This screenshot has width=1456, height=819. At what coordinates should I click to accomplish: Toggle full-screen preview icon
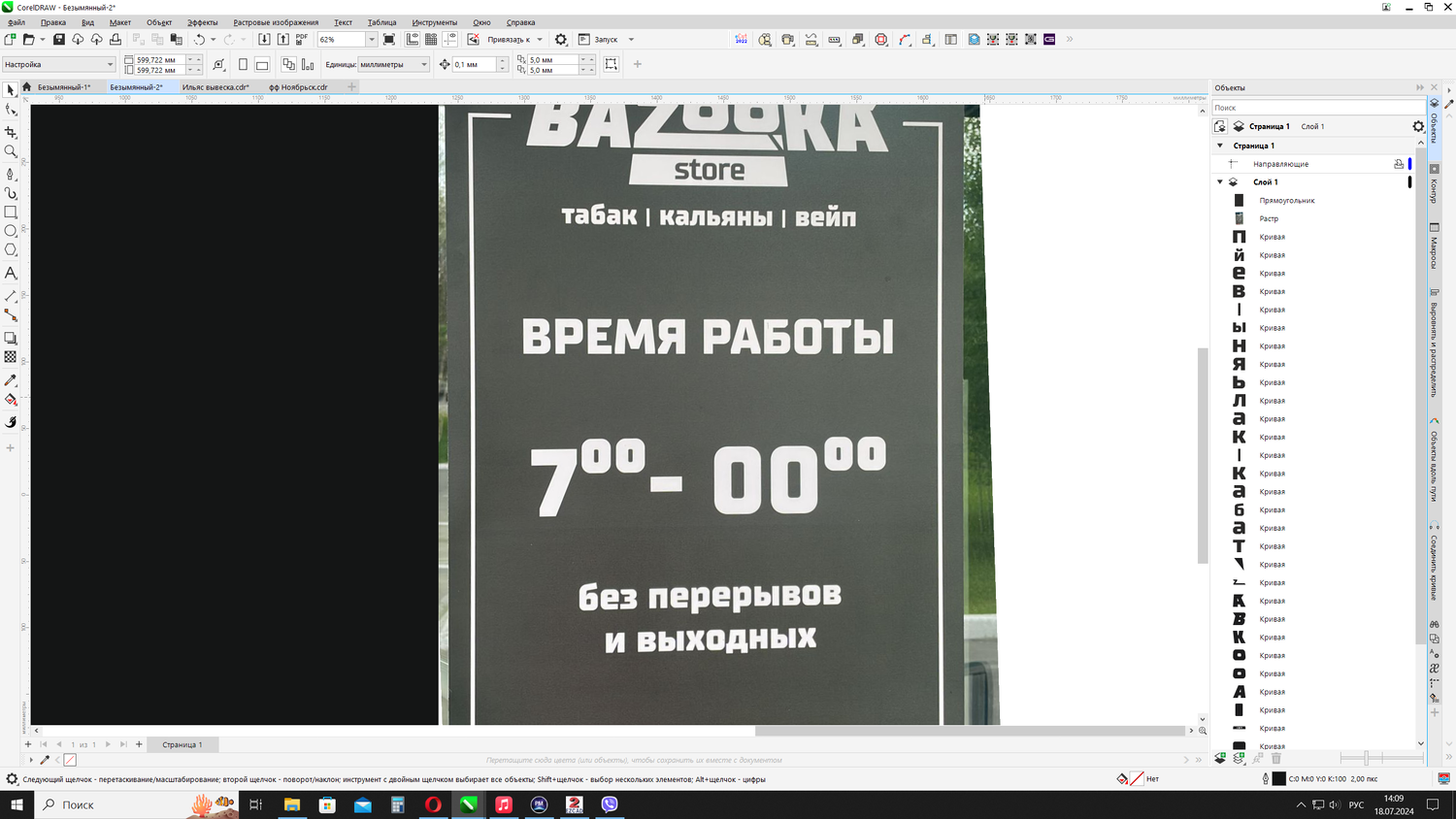[x=389, y=40]
